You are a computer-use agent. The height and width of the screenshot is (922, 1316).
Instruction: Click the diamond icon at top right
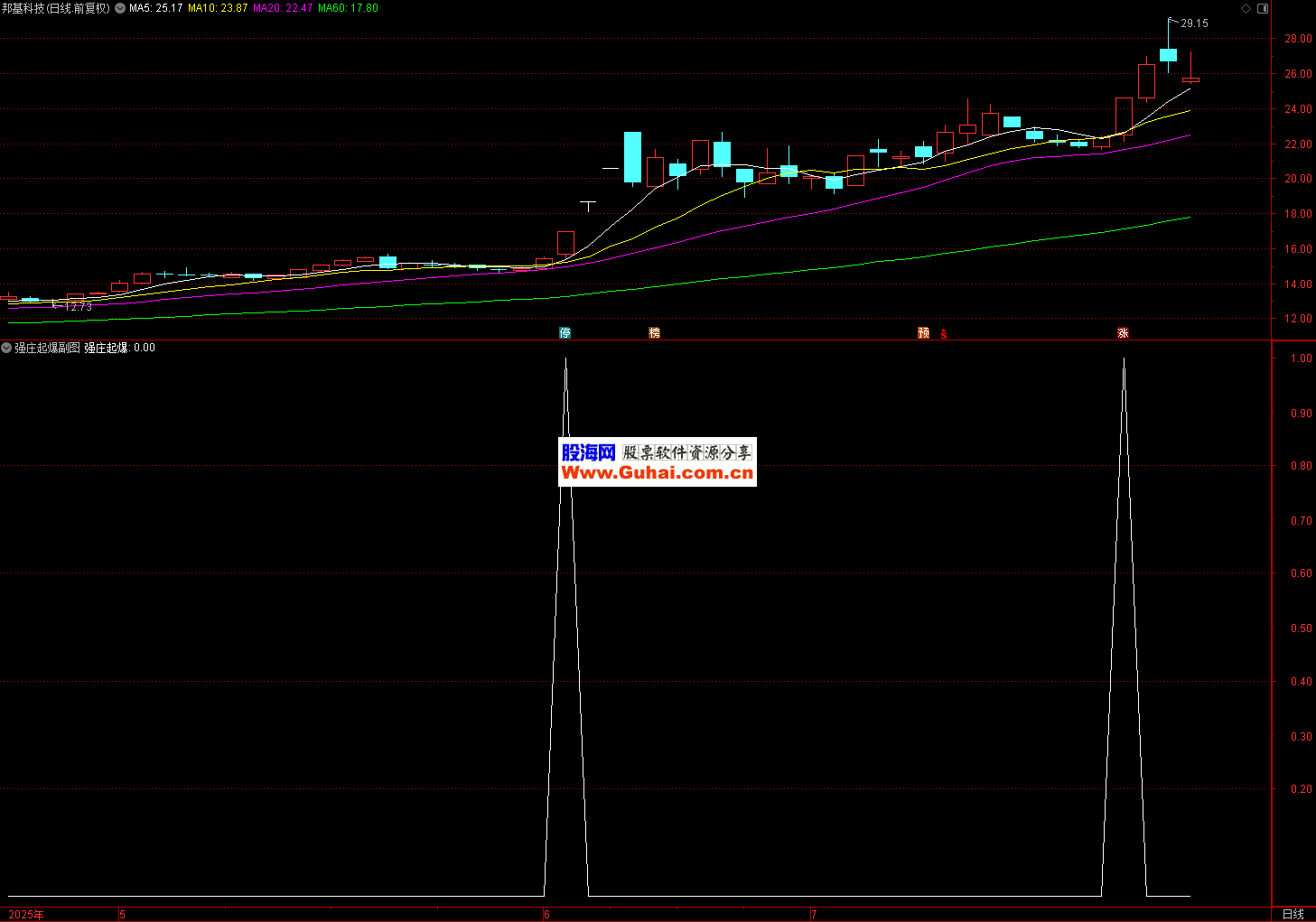click(x=1246, y=8)
